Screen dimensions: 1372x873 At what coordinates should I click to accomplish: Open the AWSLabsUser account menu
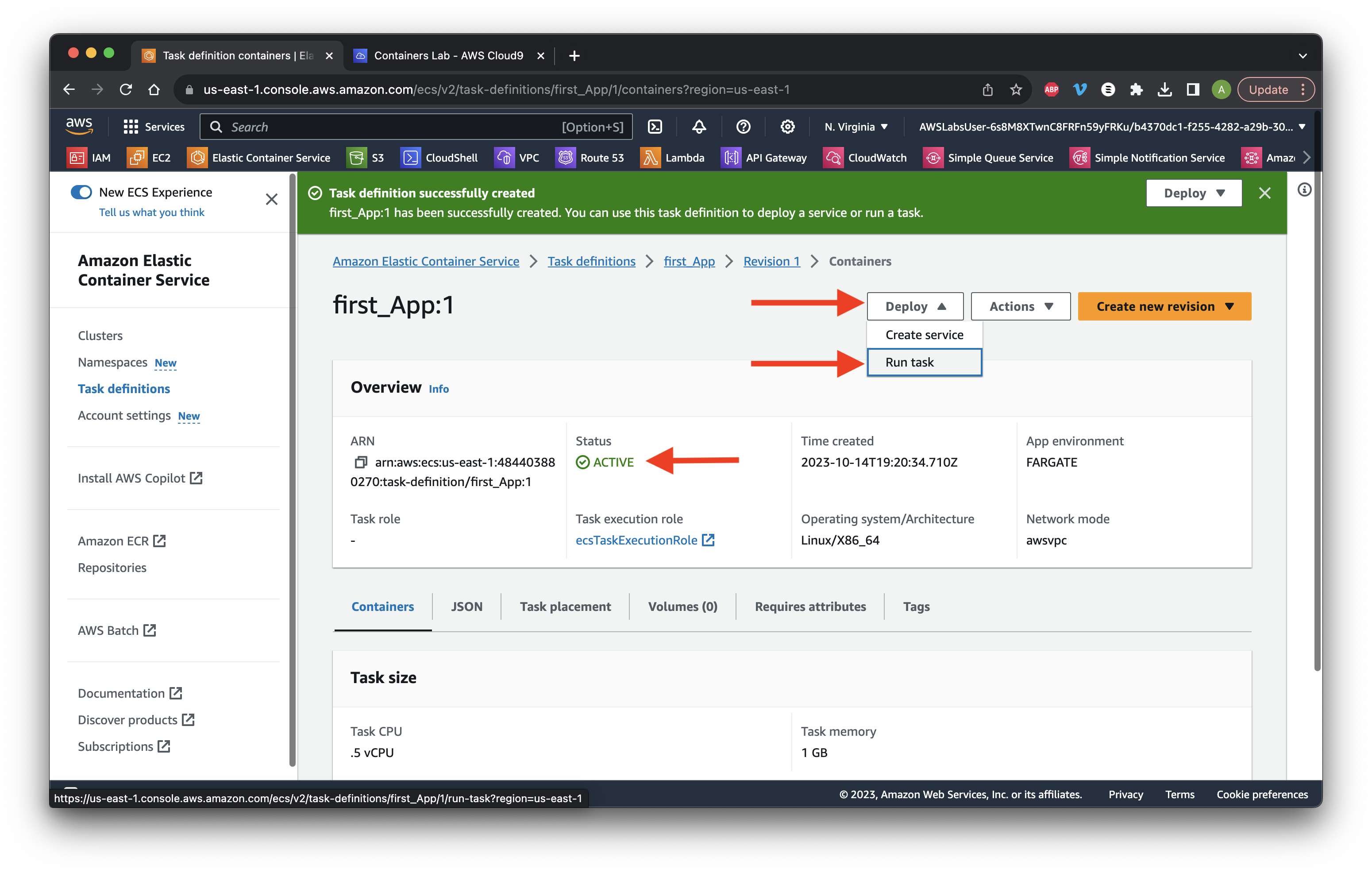1112,127
